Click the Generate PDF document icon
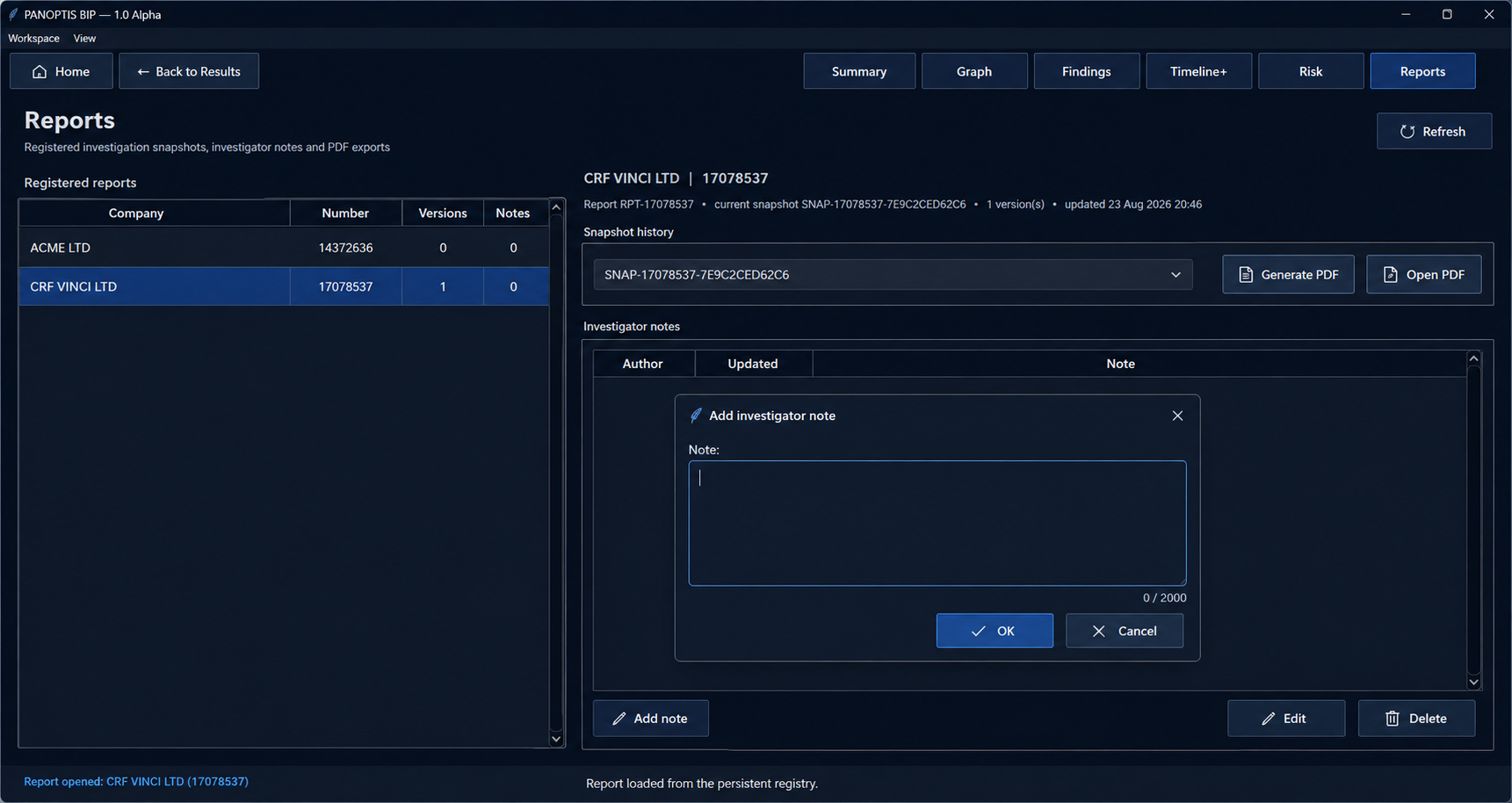The width and height of the screenshot is (1512, 803). [x=1246, y=275]
